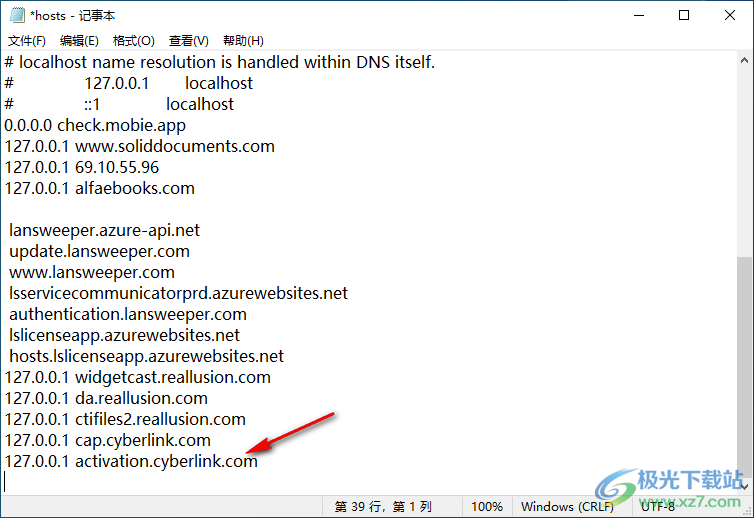Screen dimensions: 754x518
Task: Click the line 'www.lansweeper.com'
Action: click(x=92, y=272)
